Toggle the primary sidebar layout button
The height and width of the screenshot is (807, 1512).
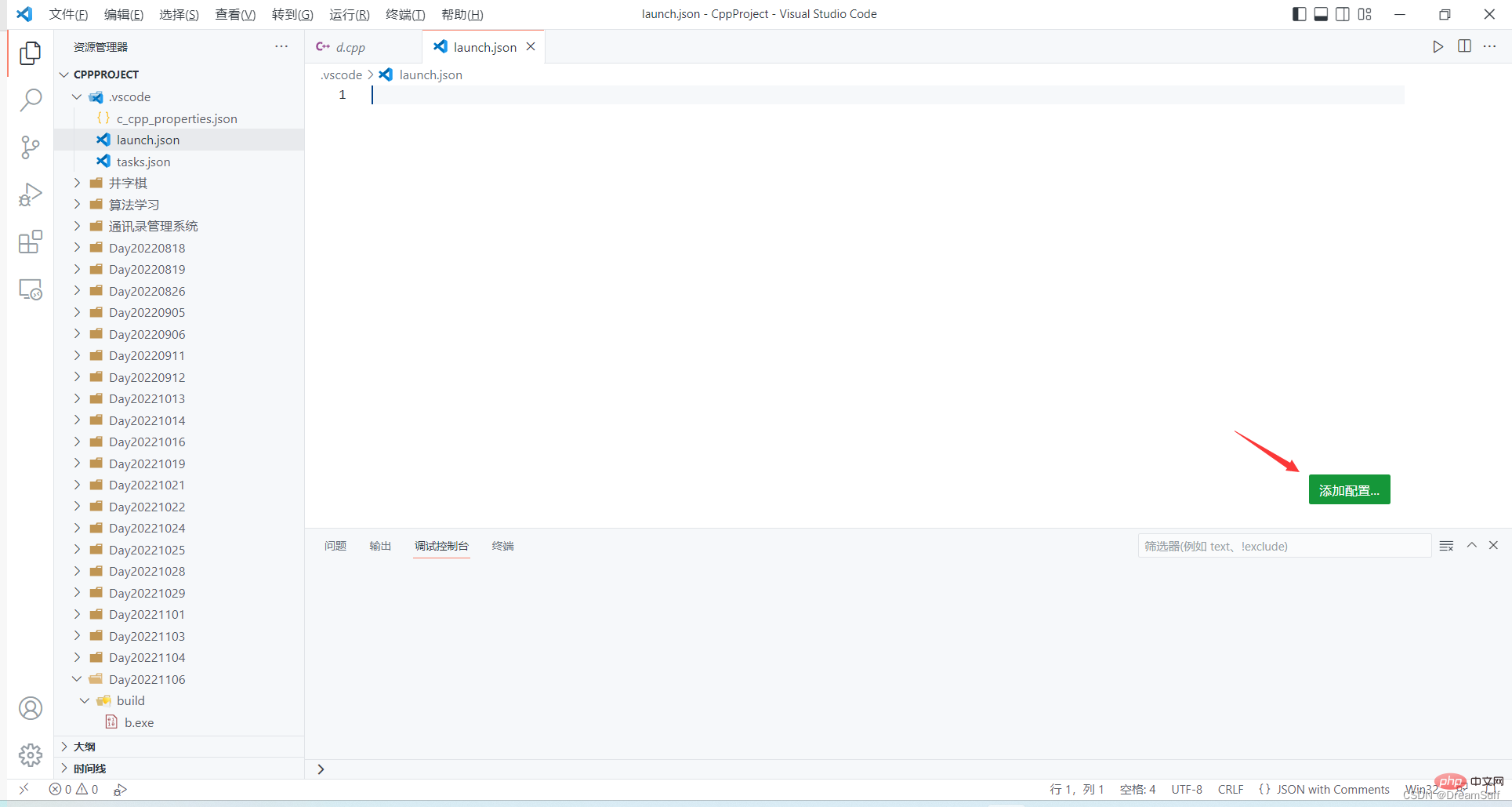click(1299, 14)
